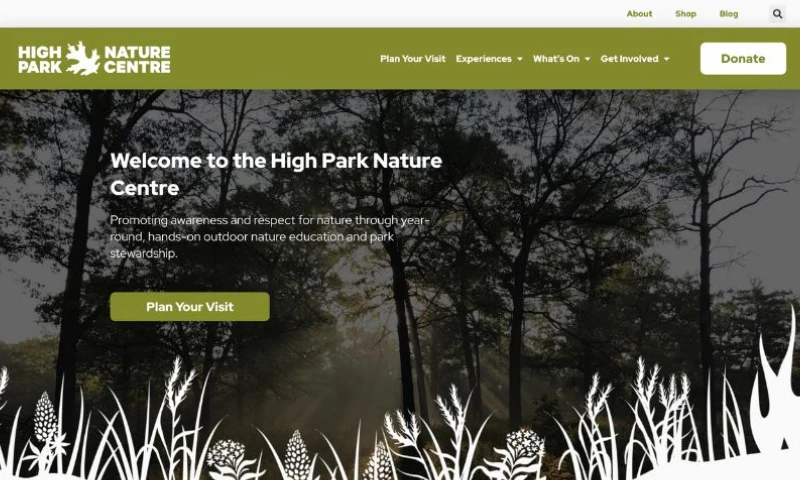Select Plan Your Visit in navigation menu
800x480 pixels.
pos(413,59)
